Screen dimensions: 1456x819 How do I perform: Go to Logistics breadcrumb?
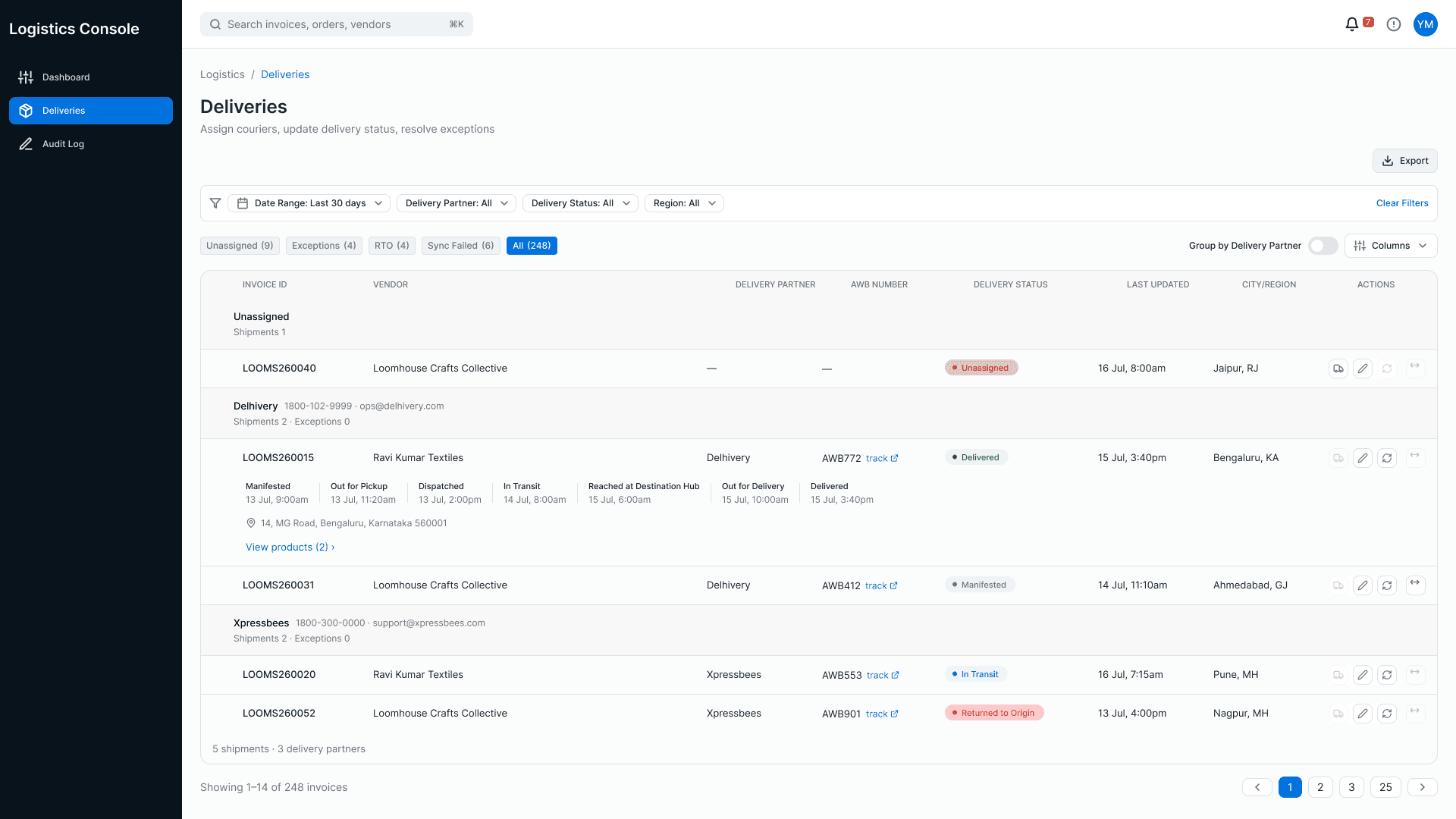point(222,74)
